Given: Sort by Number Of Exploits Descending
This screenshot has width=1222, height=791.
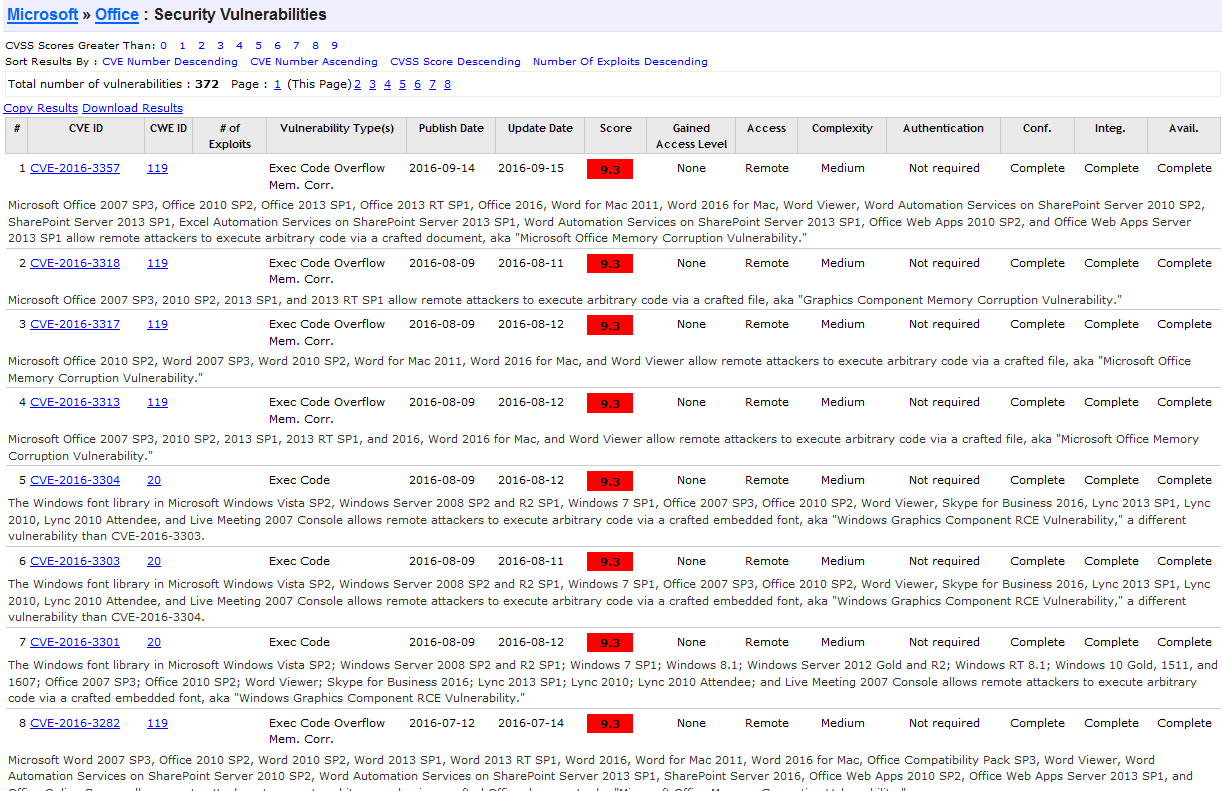Looking at the screenshot, I should 620,62.
